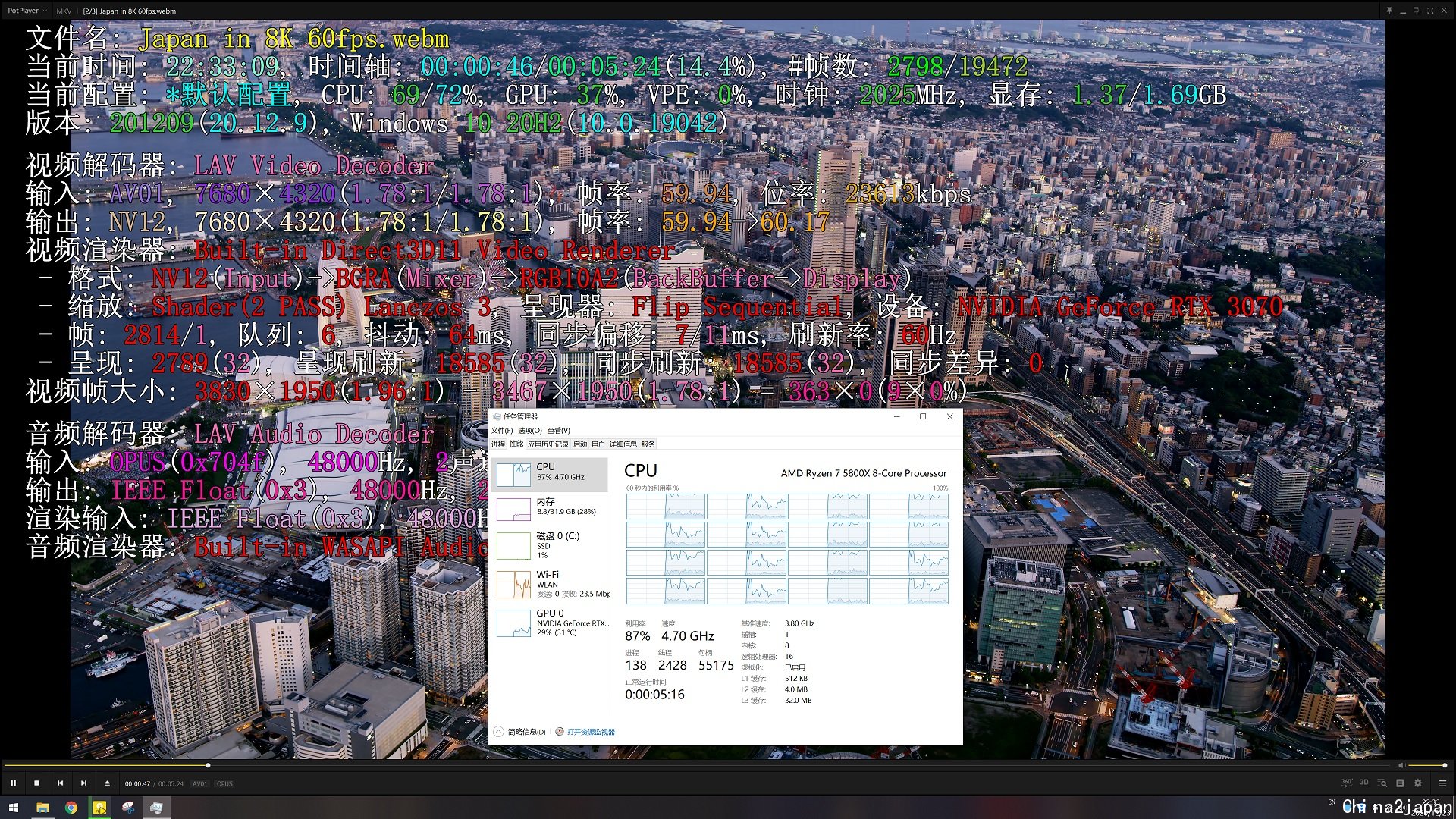The image size is (1456, 819).
Task: Select Wi-Fi in performance sidebar
Action: (x=551, y=584)
